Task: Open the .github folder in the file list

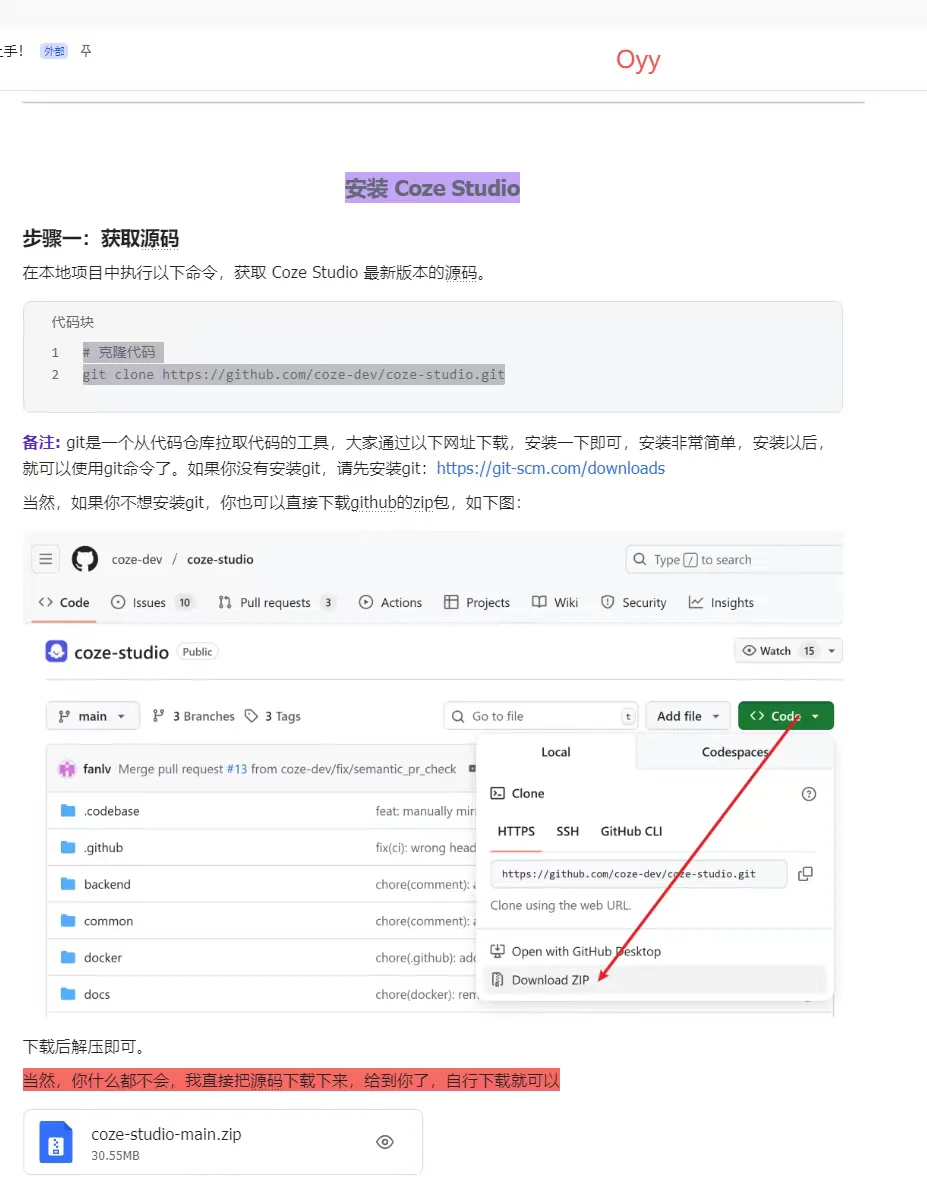Action: point(101,847)
